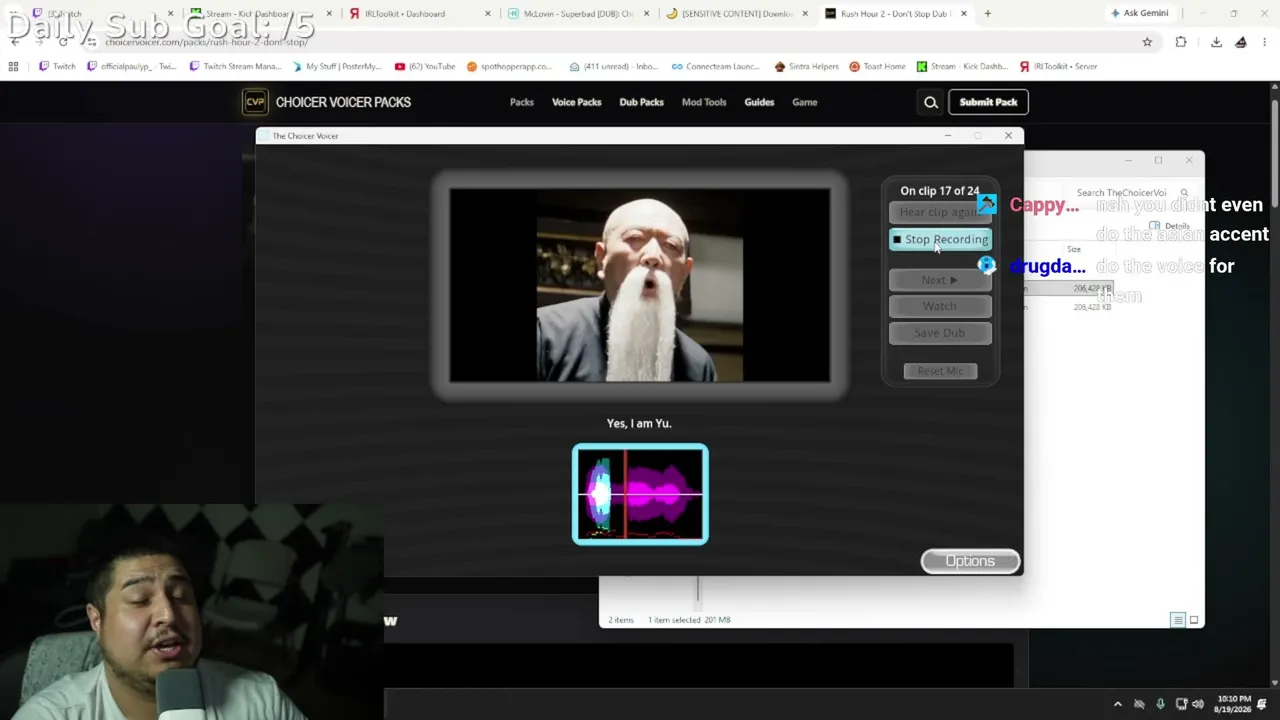Close the SENSITIVE CONTENT Download tab
Screen dimensions: 1280x720
point(805,14)
